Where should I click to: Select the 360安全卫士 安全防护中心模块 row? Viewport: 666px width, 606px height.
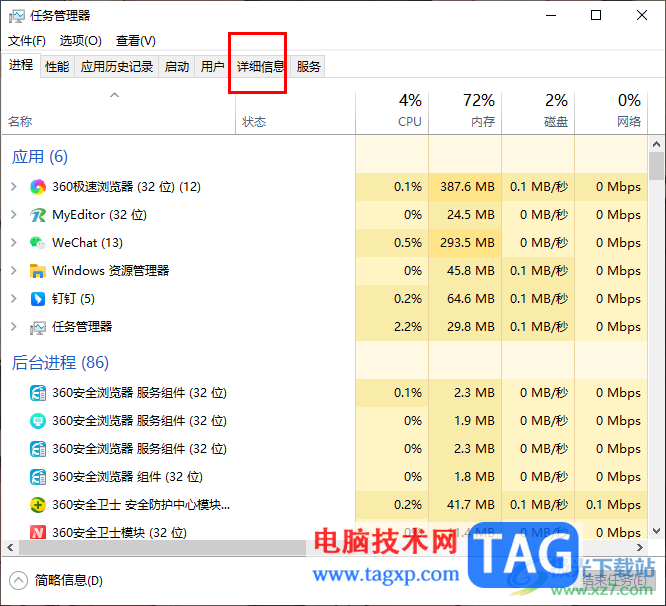pos(325,505)
